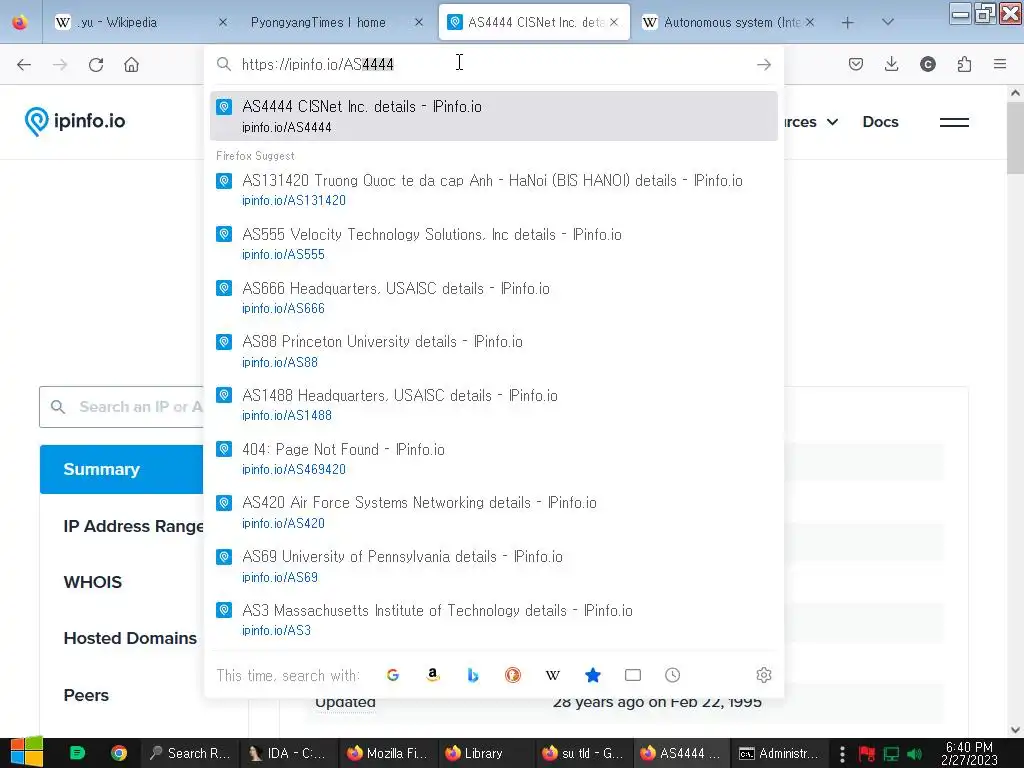Click the taskbar clock
1024x768 pixels.
[970, 753]
